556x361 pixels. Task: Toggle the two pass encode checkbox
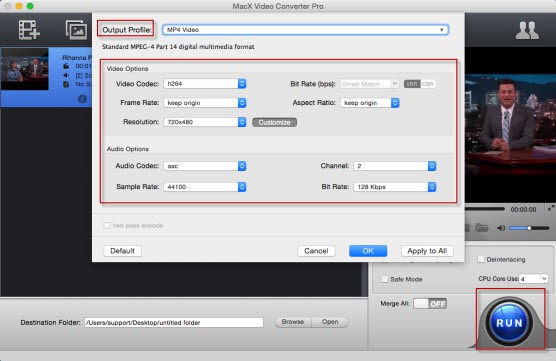107,226
